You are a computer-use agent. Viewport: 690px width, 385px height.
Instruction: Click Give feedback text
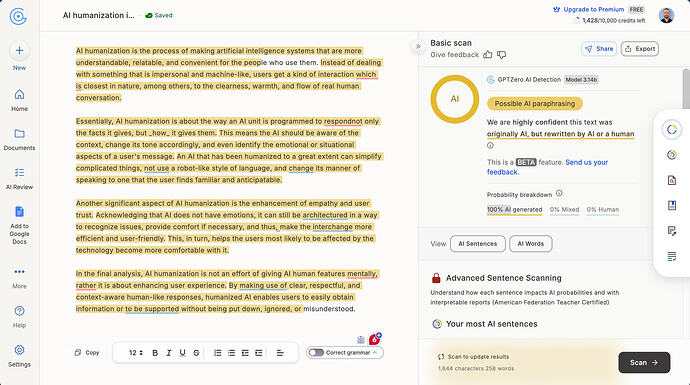pos(454,55)
